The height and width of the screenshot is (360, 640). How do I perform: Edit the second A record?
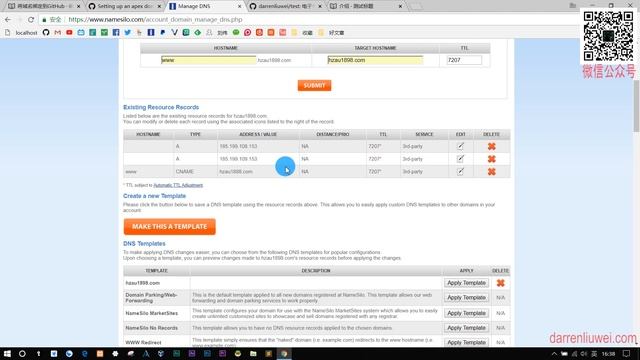point(460,159)
